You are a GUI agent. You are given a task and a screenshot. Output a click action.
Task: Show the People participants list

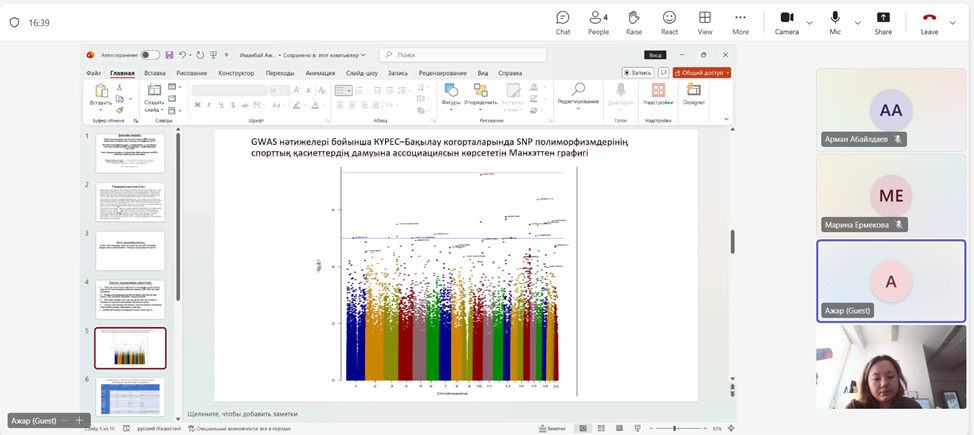[x=598, y=22]
